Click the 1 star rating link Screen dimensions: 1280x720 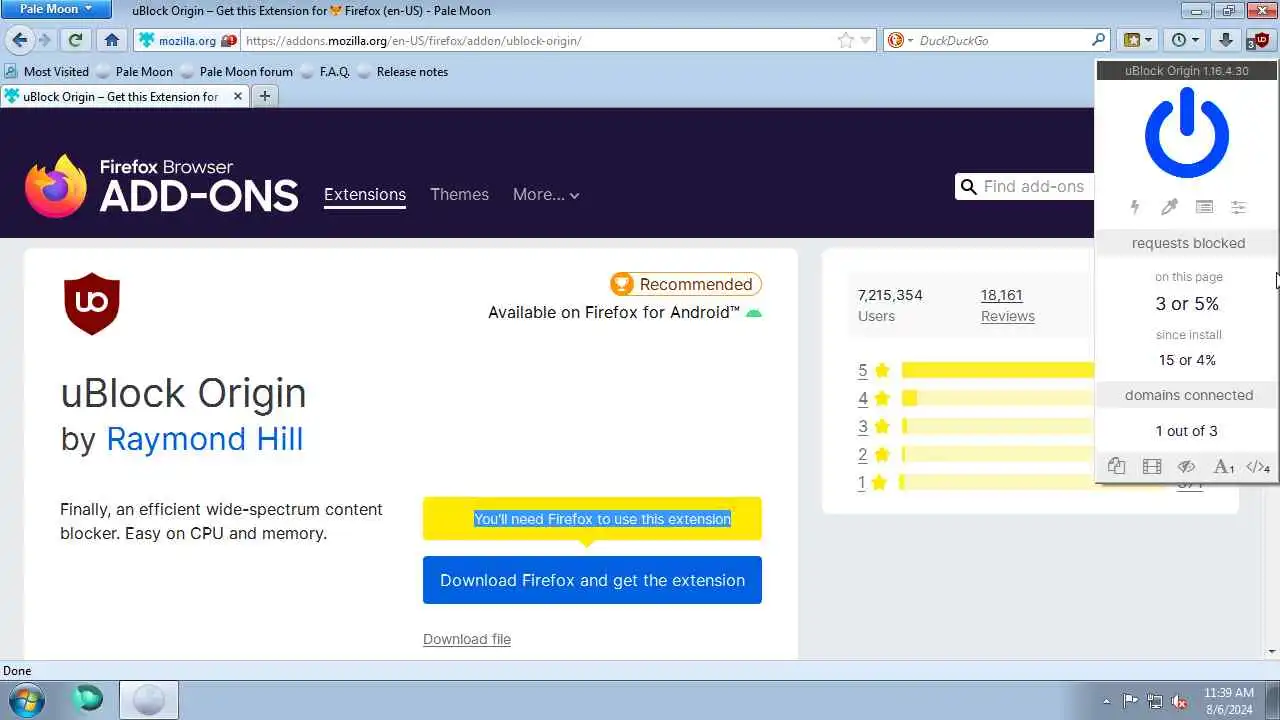click(862, 482)
